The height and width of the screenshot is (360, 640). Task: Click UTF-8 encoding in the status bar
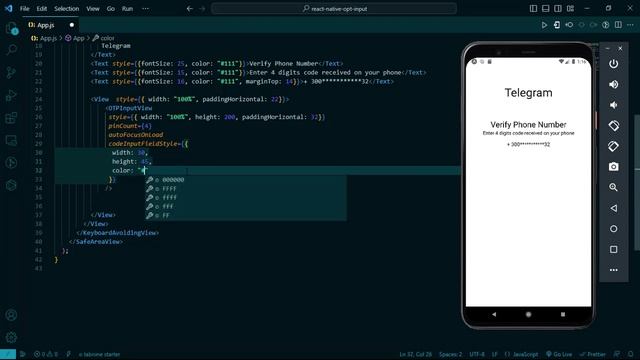(x=477, y=354)
